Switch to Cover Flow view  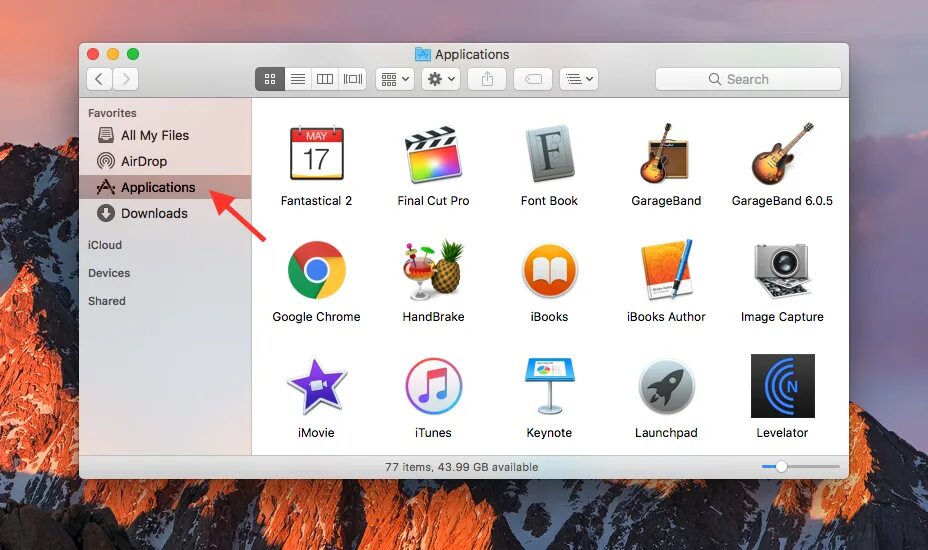click(x=353, y=79)
